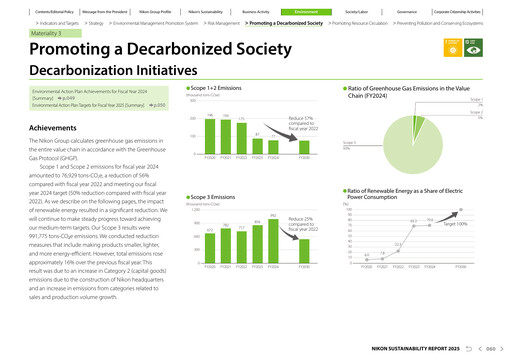The height and width of the screenshot is (362, 512).
Task: Go to Indicators and Targets section
Action: coord(57,23)
